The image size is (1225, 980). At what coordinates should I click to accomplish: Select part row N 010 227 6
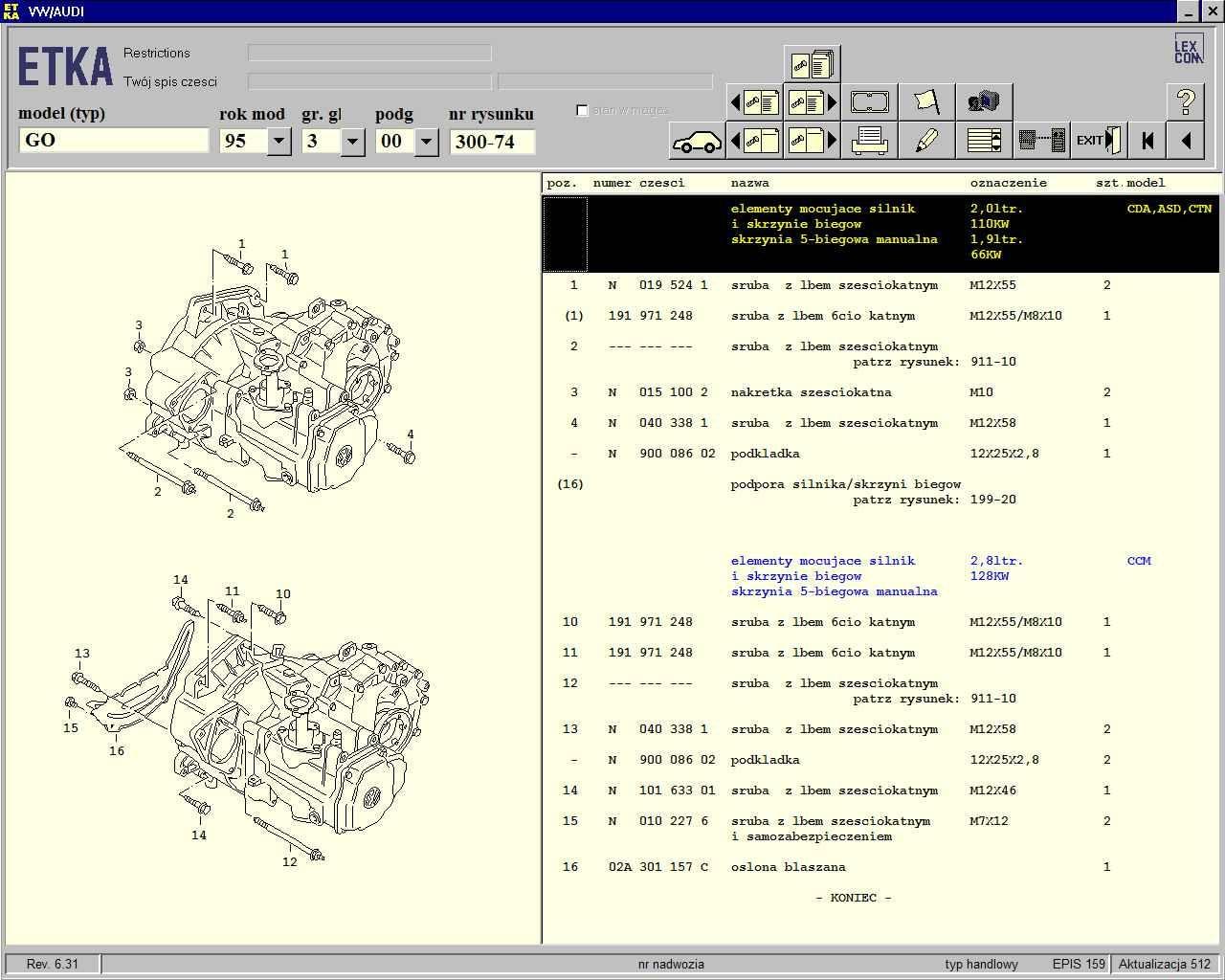(880, 828)
